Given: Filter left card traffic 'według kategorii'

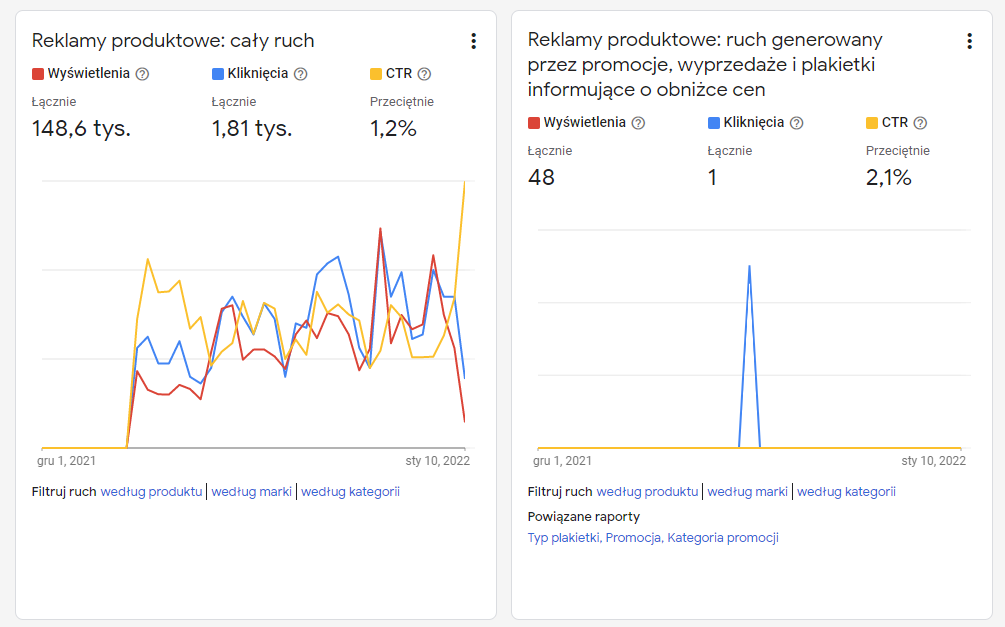Looking at the screenshot, I should [x=351, y=492].
